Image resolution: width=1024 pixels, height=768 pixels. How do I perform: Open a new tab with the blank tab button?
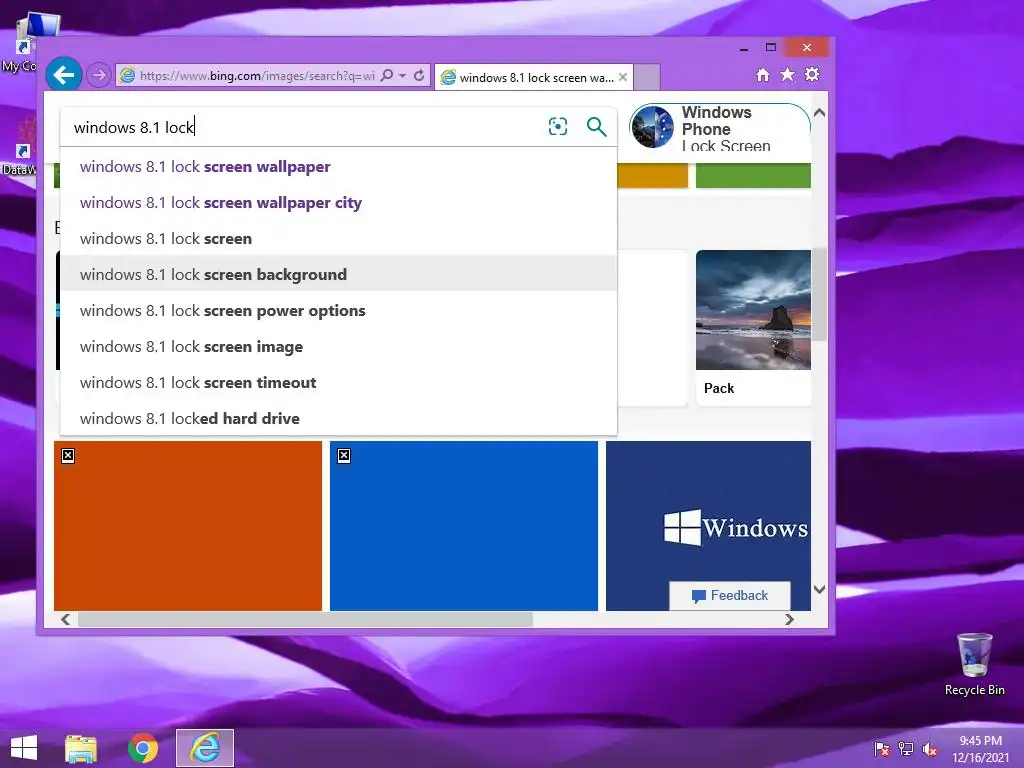(x=647, y=77)
